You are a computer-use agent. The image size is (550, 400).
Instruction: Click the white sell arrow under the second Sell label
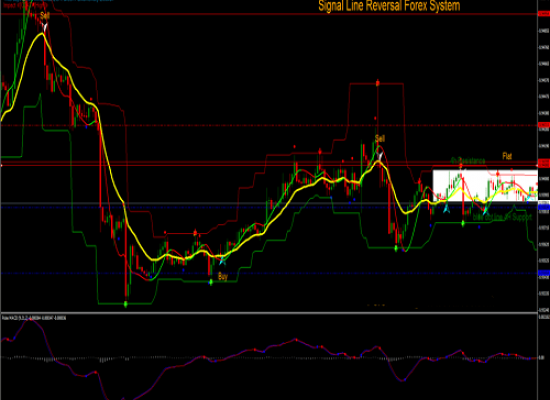click(379, 156)
